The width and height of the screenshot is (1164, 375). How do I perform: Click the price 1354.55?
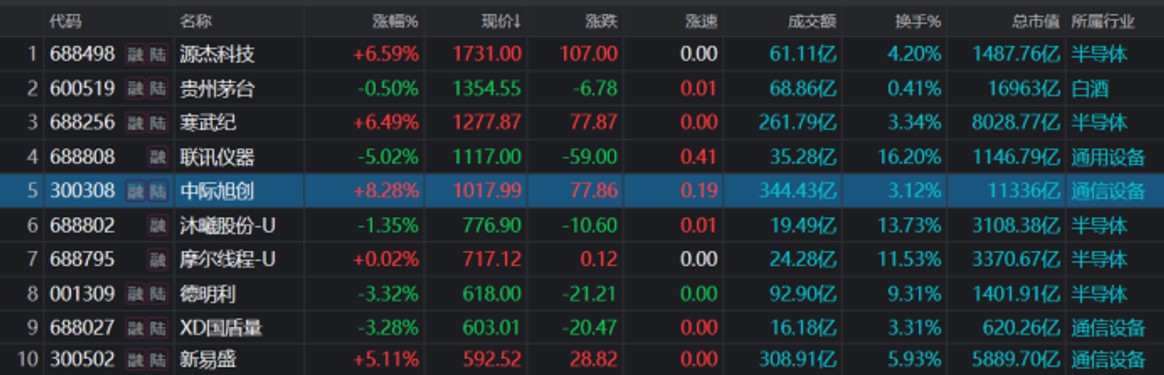coord(487,89)
